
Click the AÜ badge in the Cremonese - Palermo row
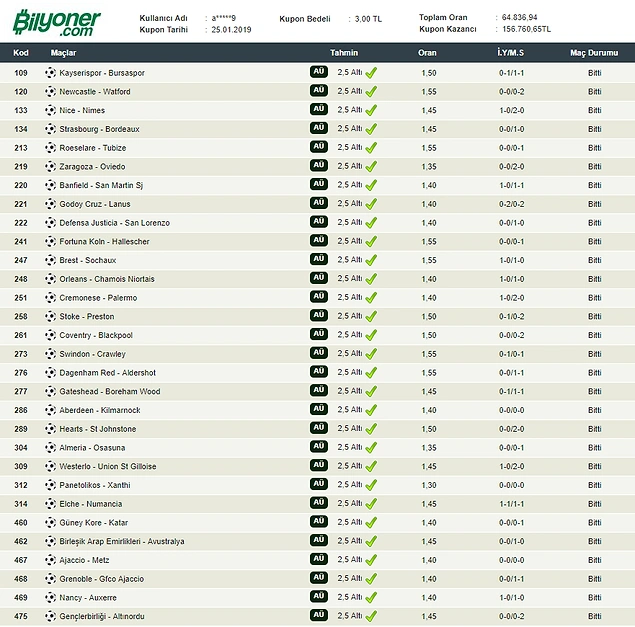(319, 296)
